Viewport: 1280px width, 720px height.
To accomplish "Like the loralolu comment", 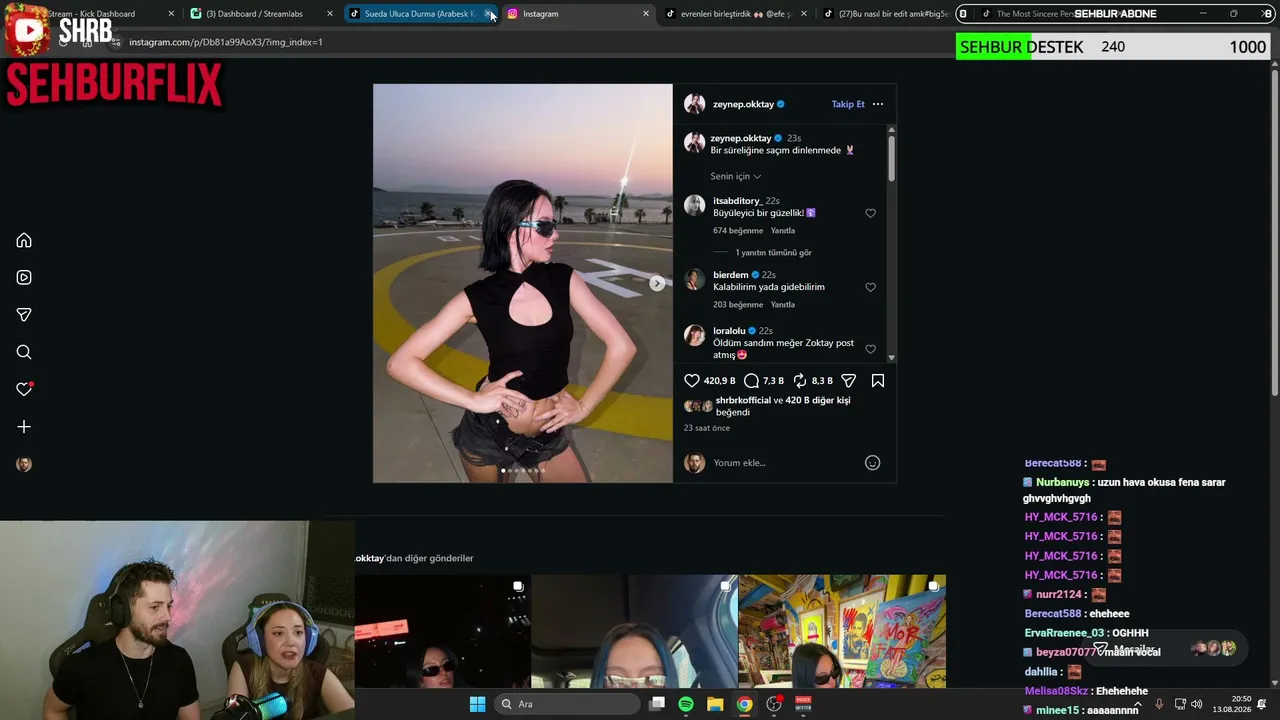I will coord(870,349).
